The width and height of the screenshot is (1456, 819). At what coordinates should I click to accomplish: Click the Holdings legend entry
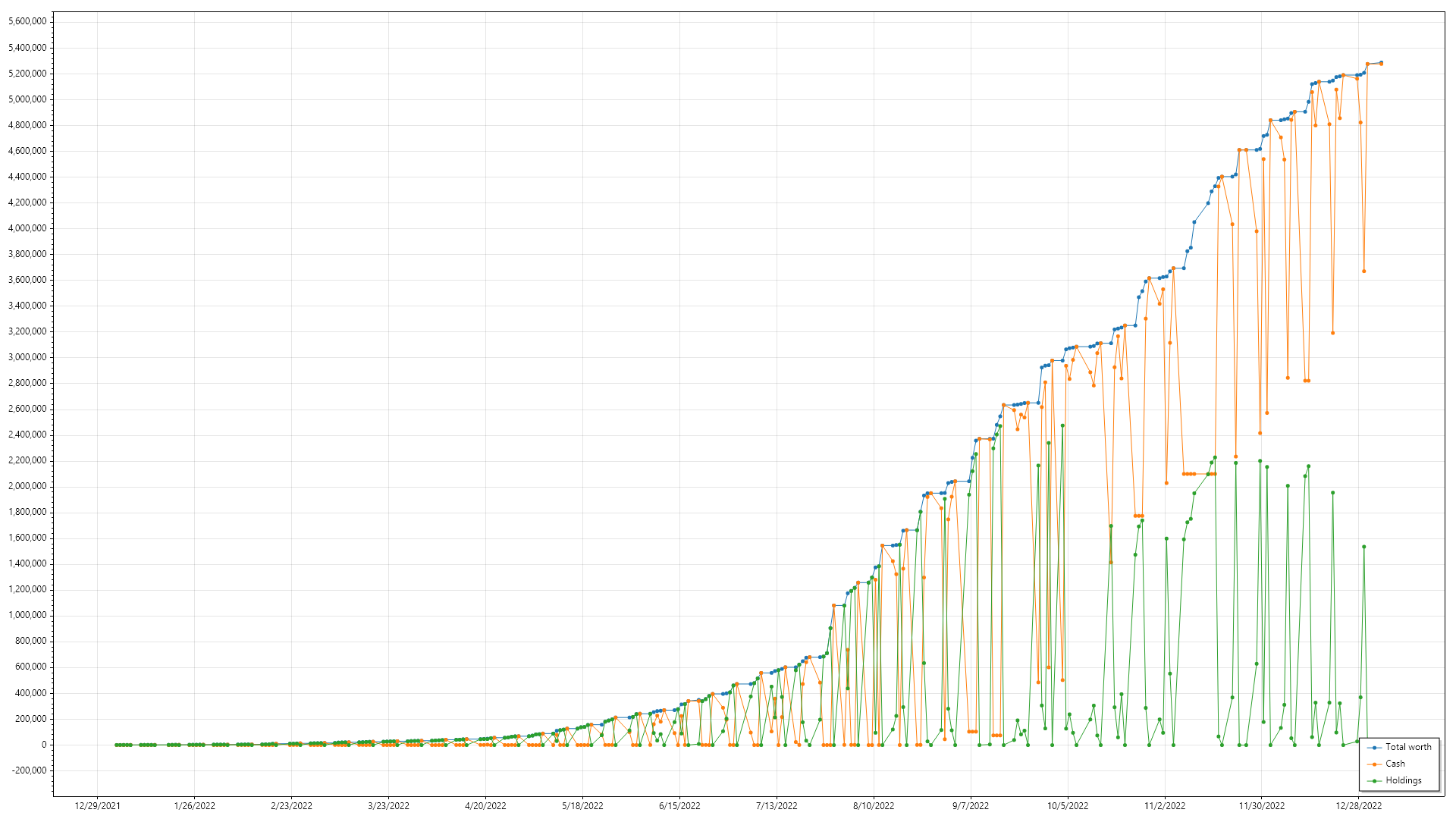(1395, 780)
